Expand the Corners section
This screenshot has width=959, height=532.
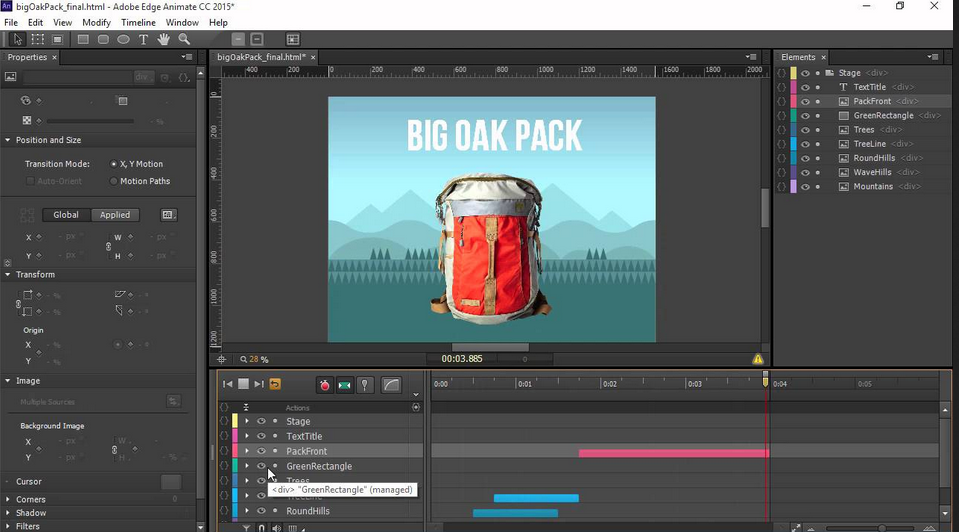click(8, 499)
